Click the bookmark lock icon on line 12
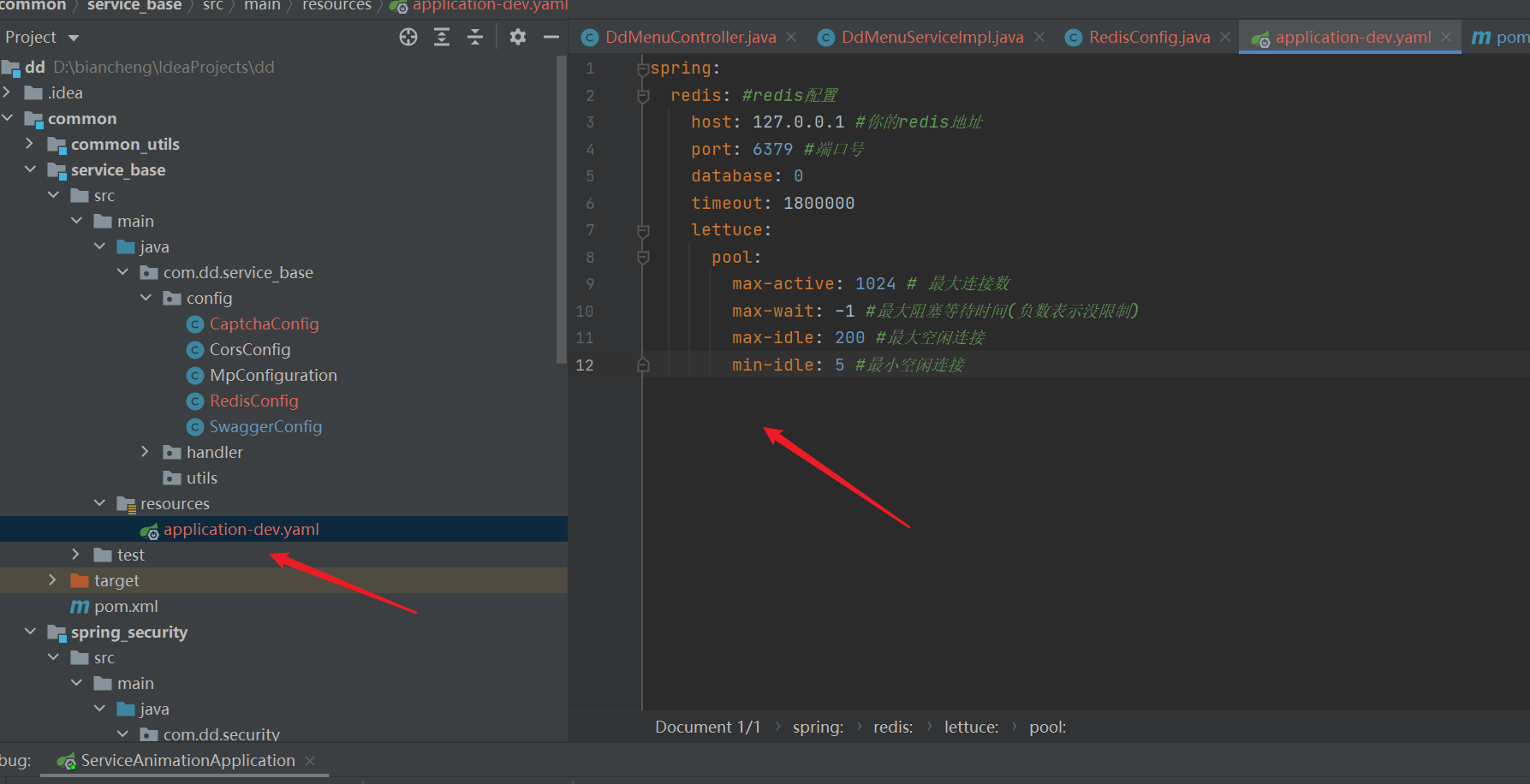The height and width of the screenshot is (784, 1530). (x=643, y=364)
